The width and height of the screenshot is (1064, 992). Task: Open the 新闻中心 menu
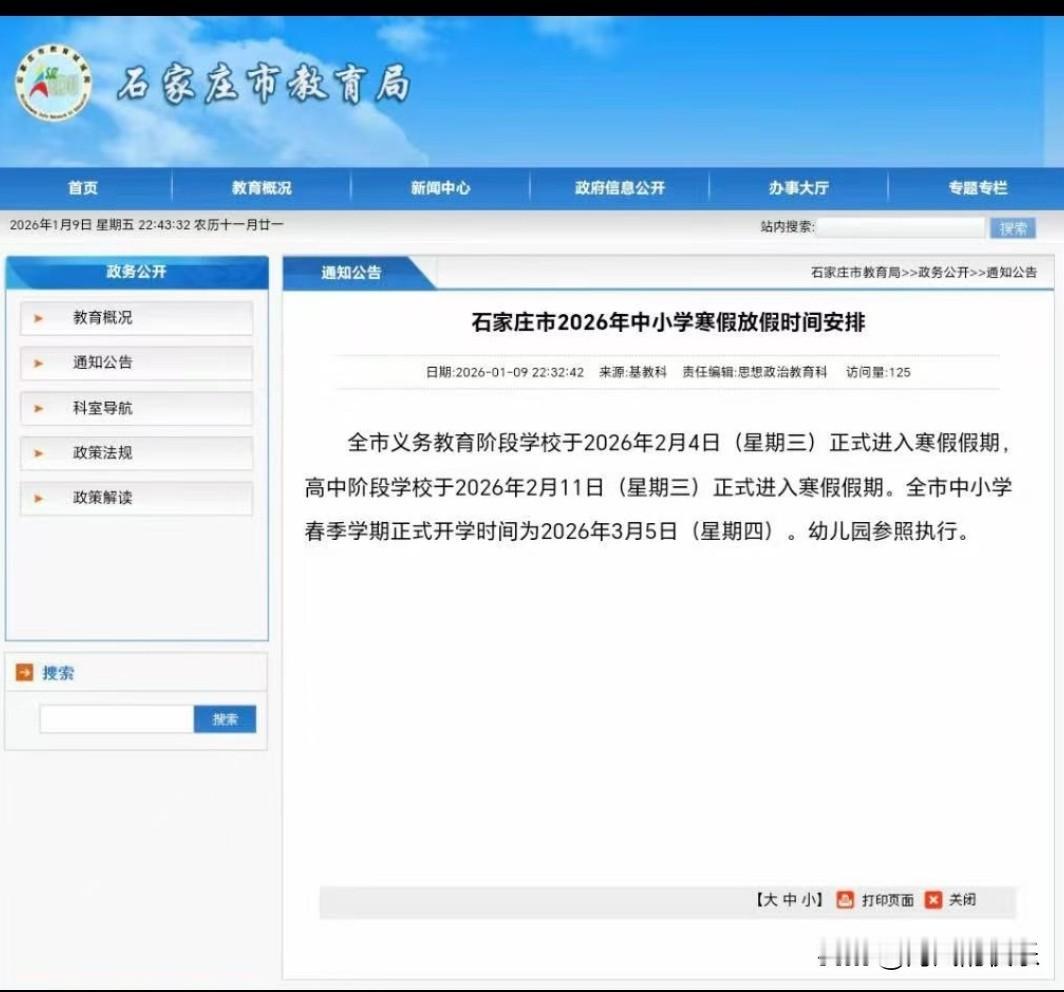pyautogui.click(x=440, y=187)
